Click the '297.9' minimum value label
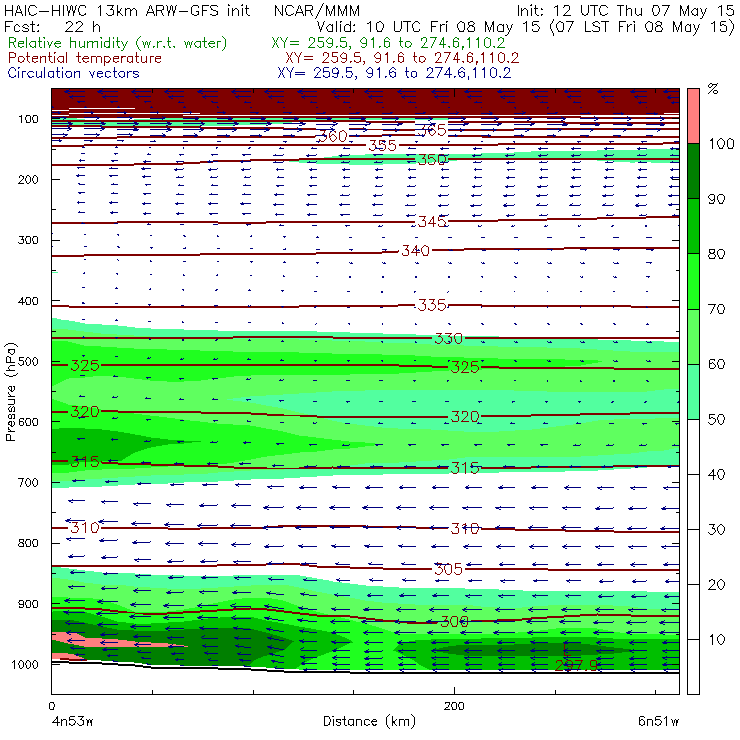 tap(577, 665)
